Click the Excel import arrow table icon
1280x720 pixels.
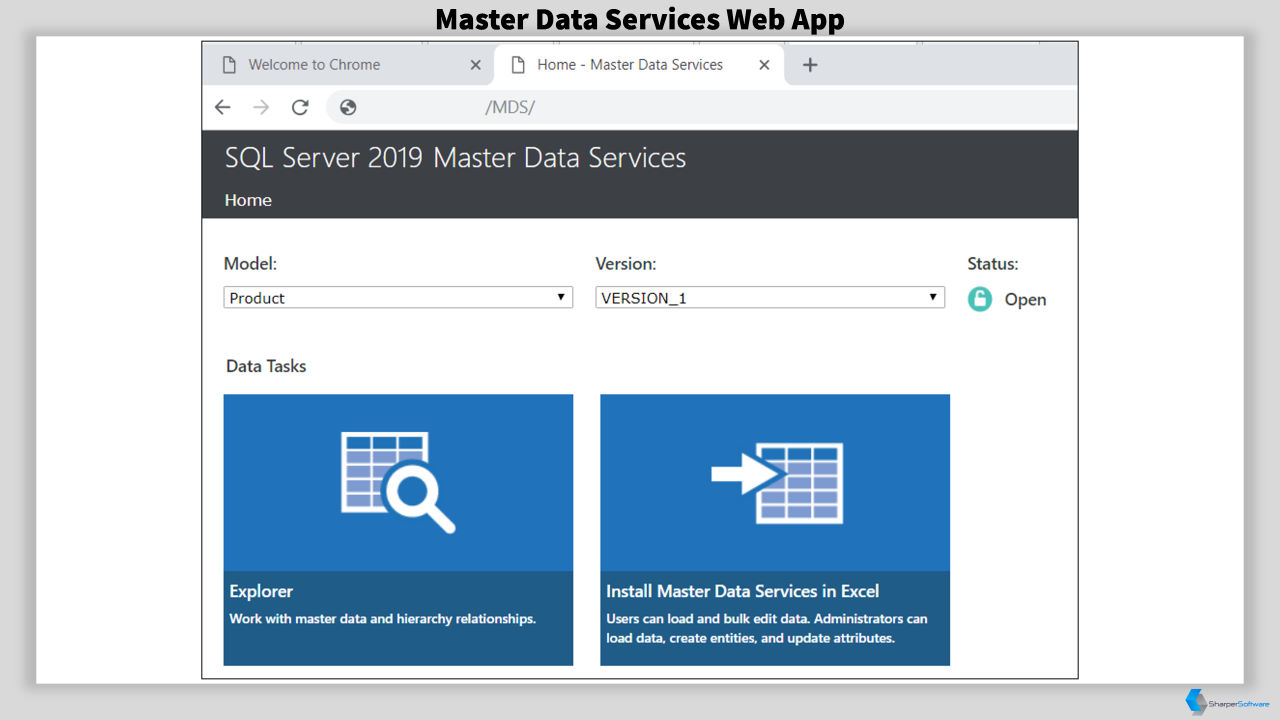(777, 483)
